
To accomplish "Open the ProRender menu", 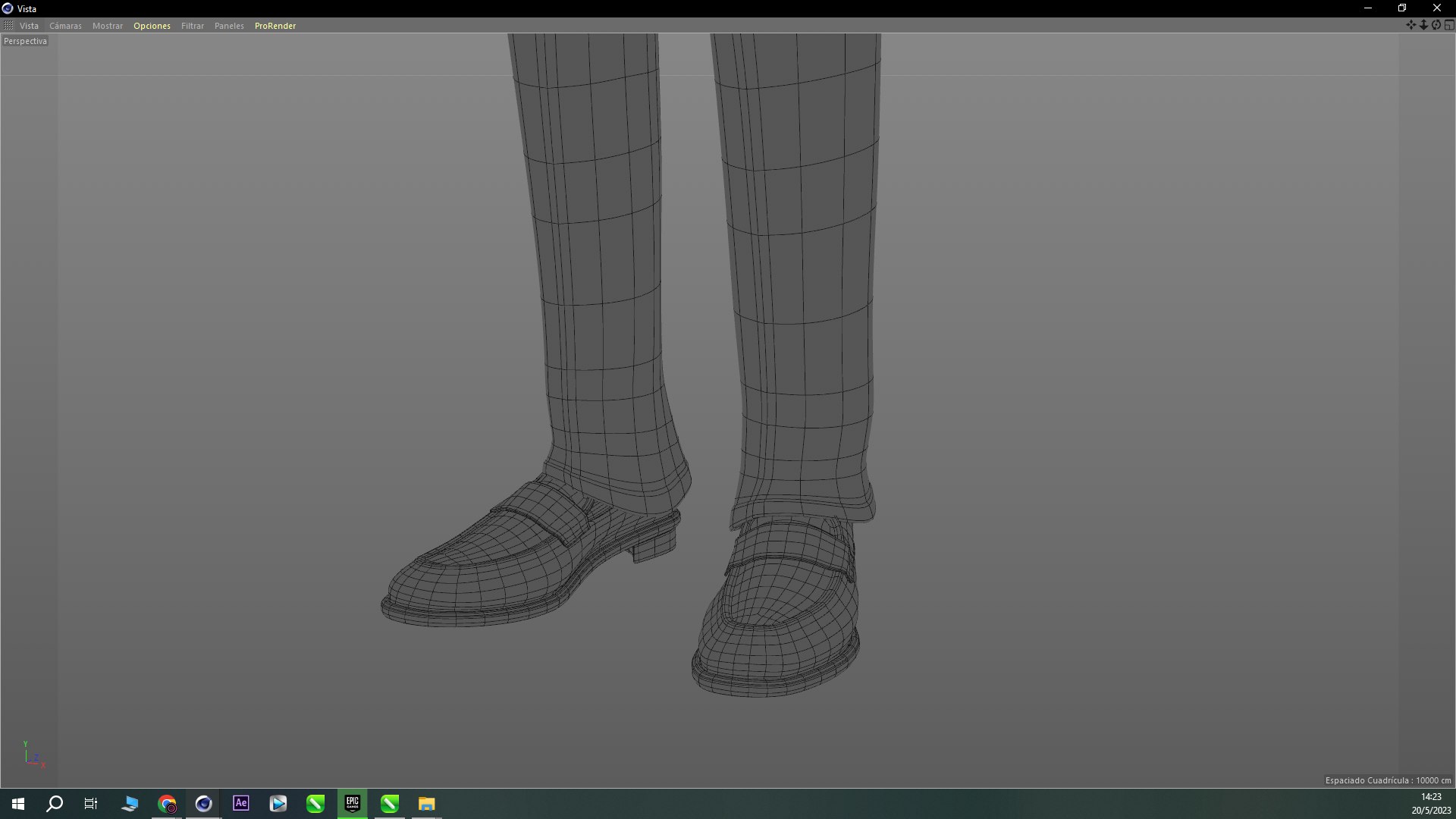I will tap(275, 26).
